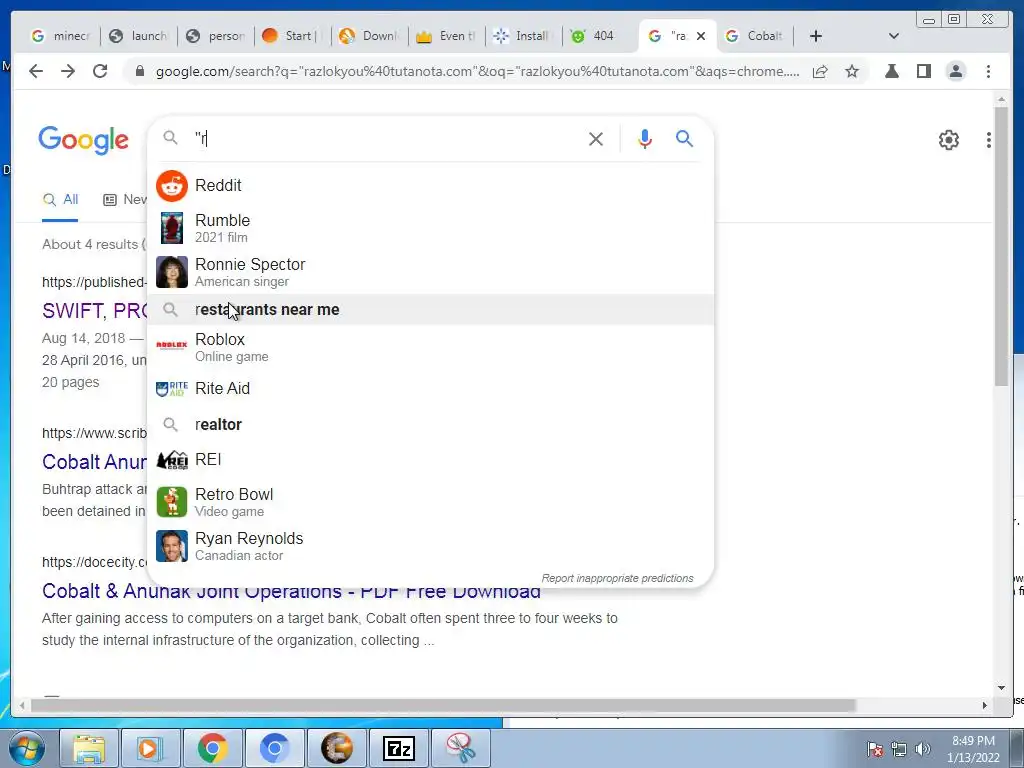This screenshot has height=768, width=1024.
Task: Switch to the 'Even t' tab
Action: (x=447, y=36)
